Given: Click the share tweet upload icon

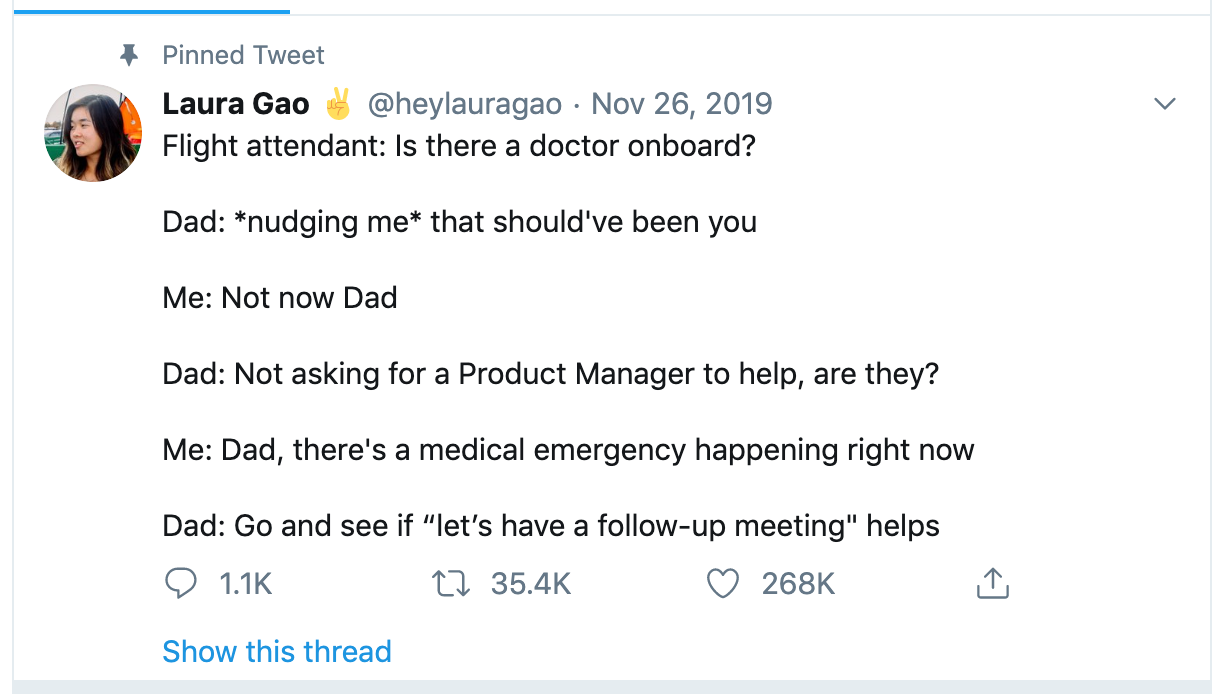Looking at the screenshot, I should click(x=992, y=583).
